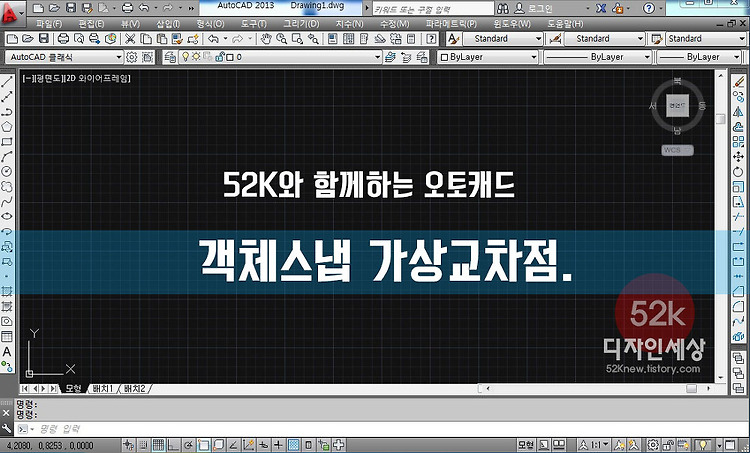Click the Help question mark in standard toolbar
The height and width of the screenshot is (453, 750).
pos(431,39)
